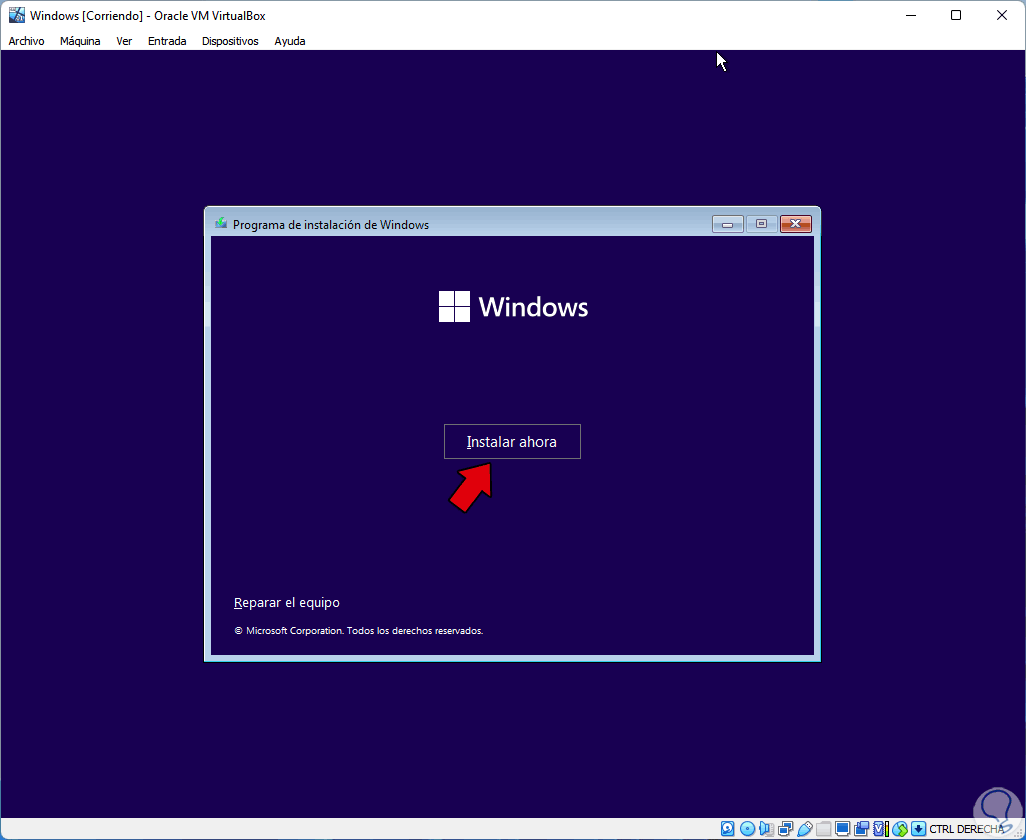Open the Ayuda menu
The image size is (1026, 840).
point(290,41)
